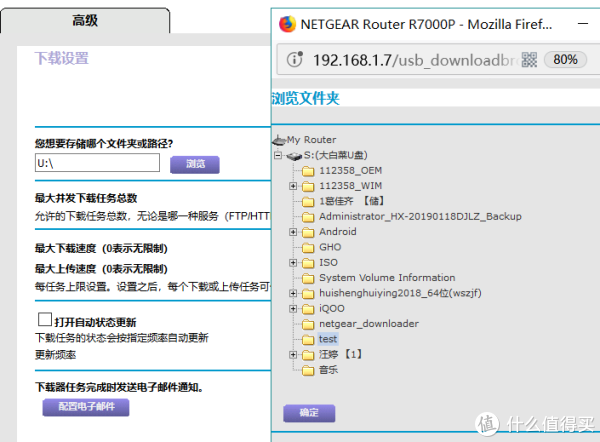Switch to the 高级 tab
The height and width of the screenshot is (442, 600).
[x=85, y=20]
